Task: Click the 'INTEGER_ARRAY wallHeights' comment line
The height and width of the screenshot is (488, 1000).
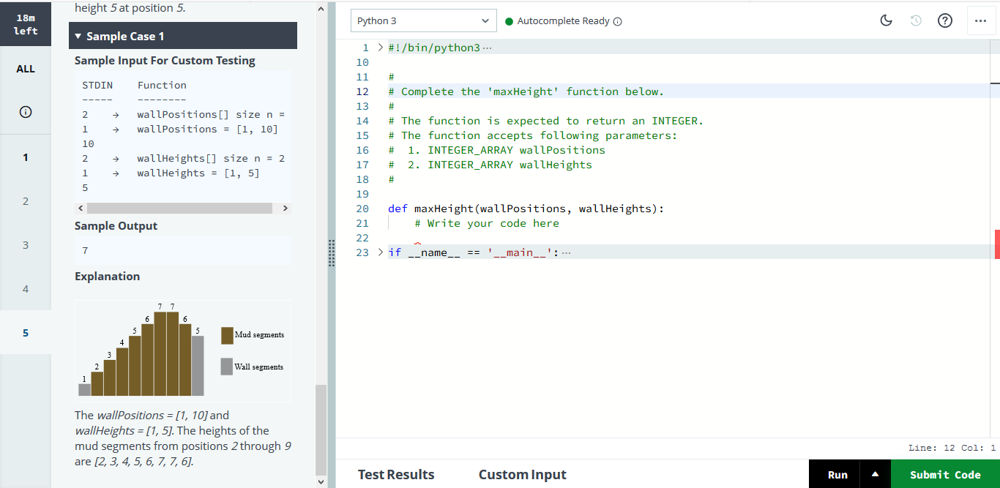Action: 490,165
